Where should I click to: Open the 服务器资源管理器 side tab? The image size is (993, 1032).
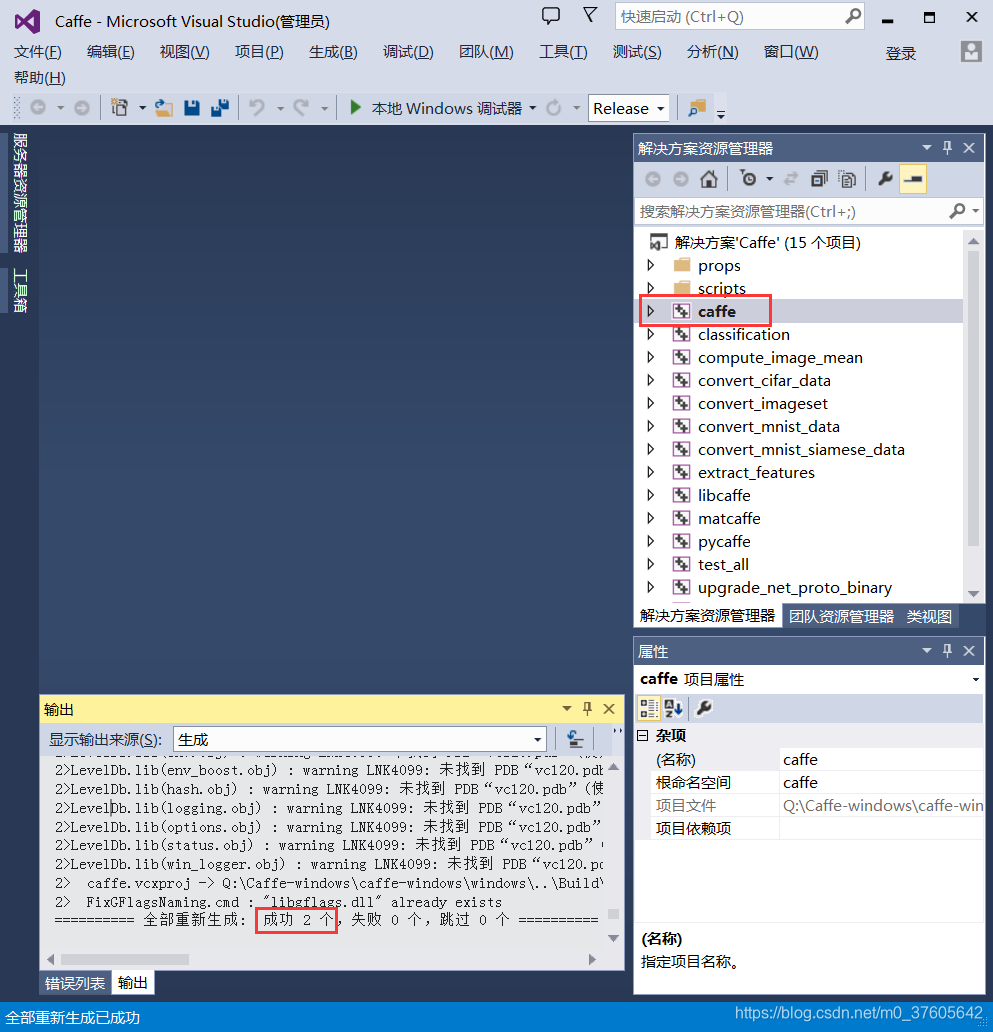[x=20, y=193]
